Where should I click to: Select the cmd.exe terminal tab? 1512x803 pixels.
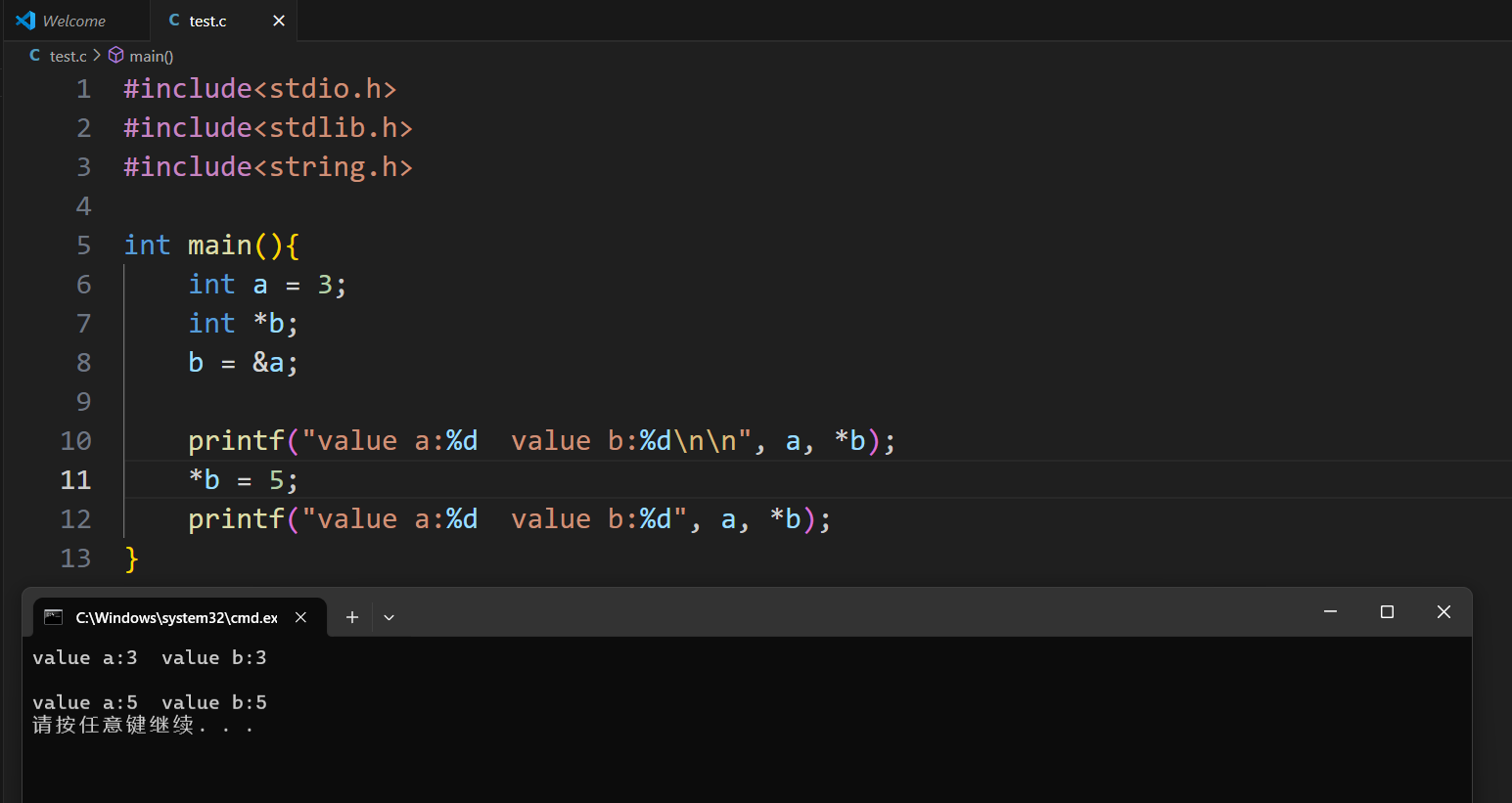[176, 617]
